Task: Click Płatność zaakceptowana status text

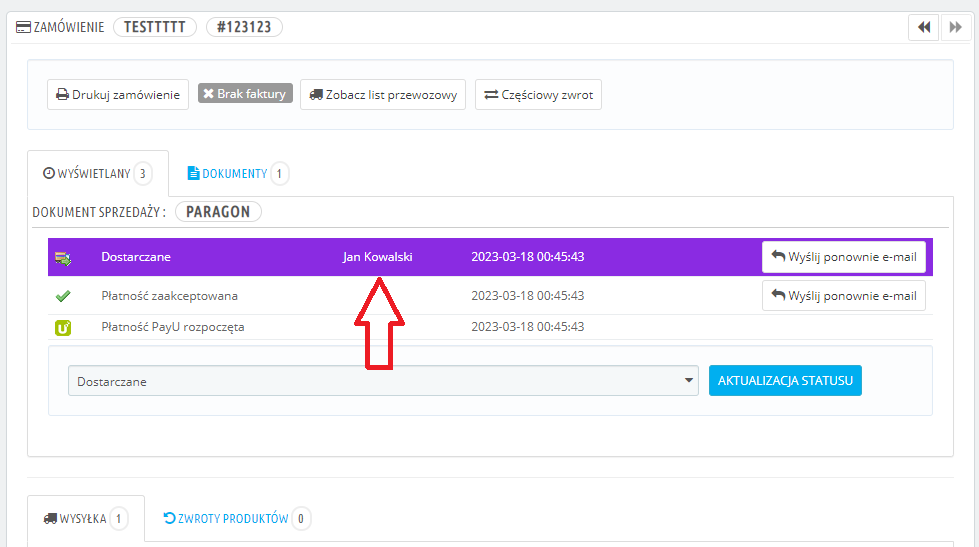Action: pyautogui.click(x=169, y=296)
